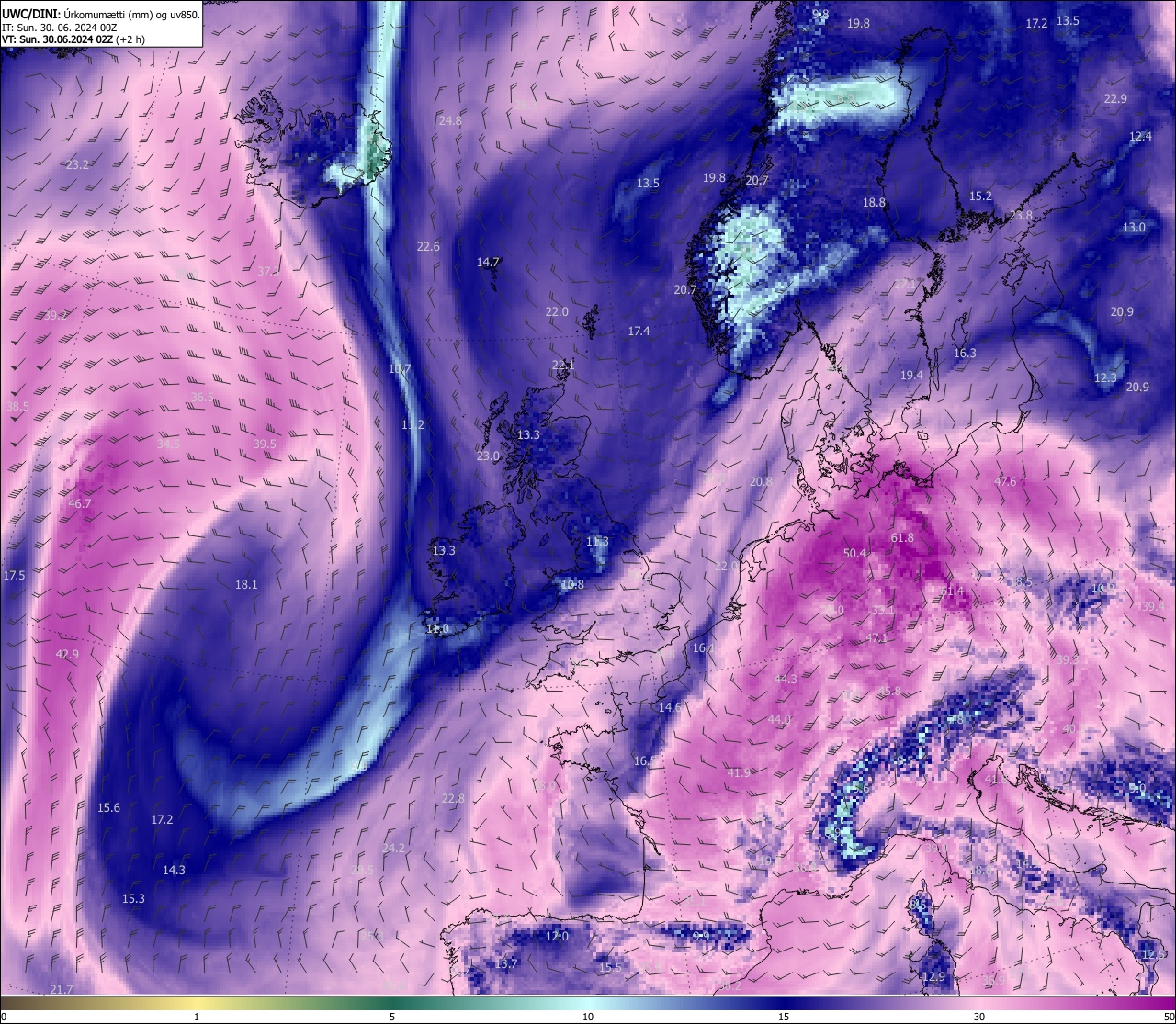Click the 11.2 value label

[413, 425]
